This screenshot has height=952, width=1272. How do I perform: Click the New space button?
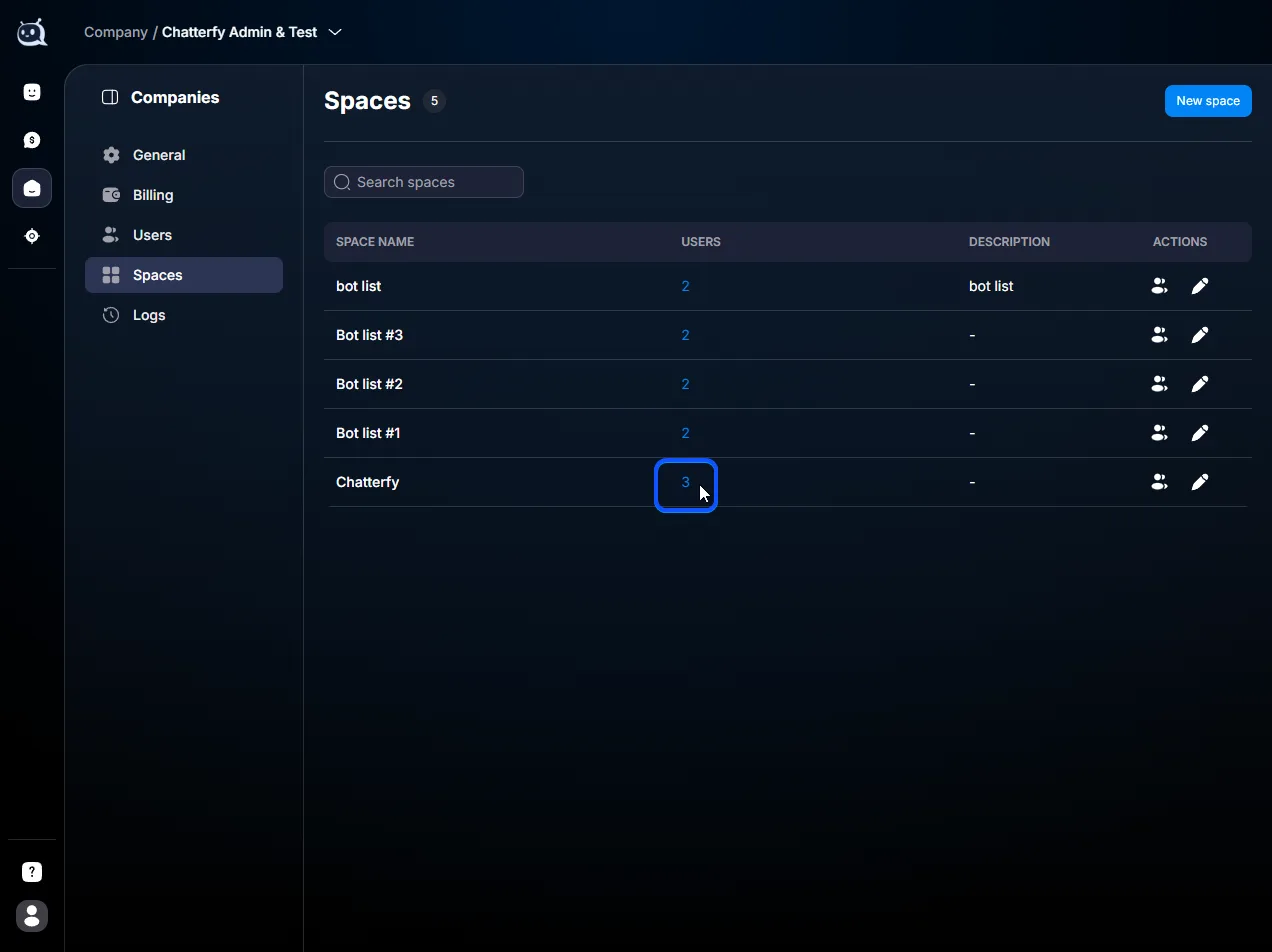point(1208,101)
